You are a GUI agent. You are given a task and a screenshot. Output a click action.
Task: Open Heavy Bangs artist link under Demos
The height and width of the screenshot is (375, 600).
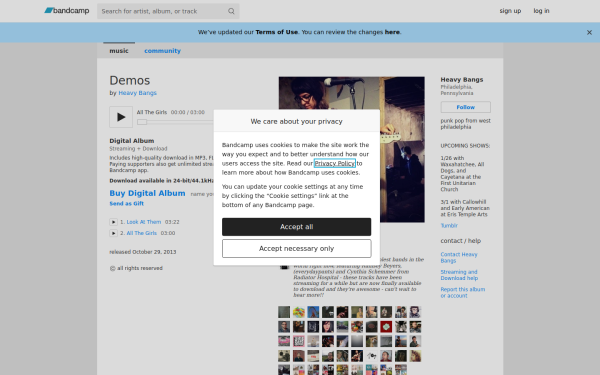click(137, 93)
